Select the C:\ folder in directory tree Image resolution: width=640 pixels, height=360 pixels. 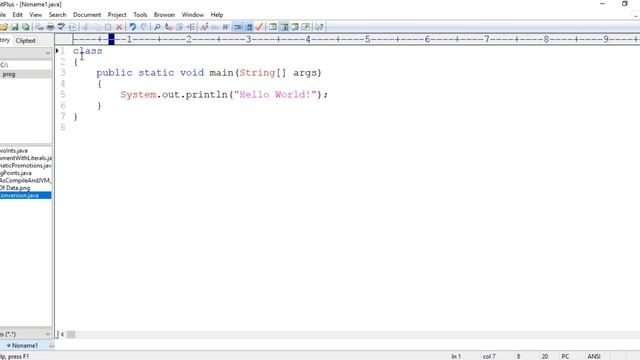point(4,65)
